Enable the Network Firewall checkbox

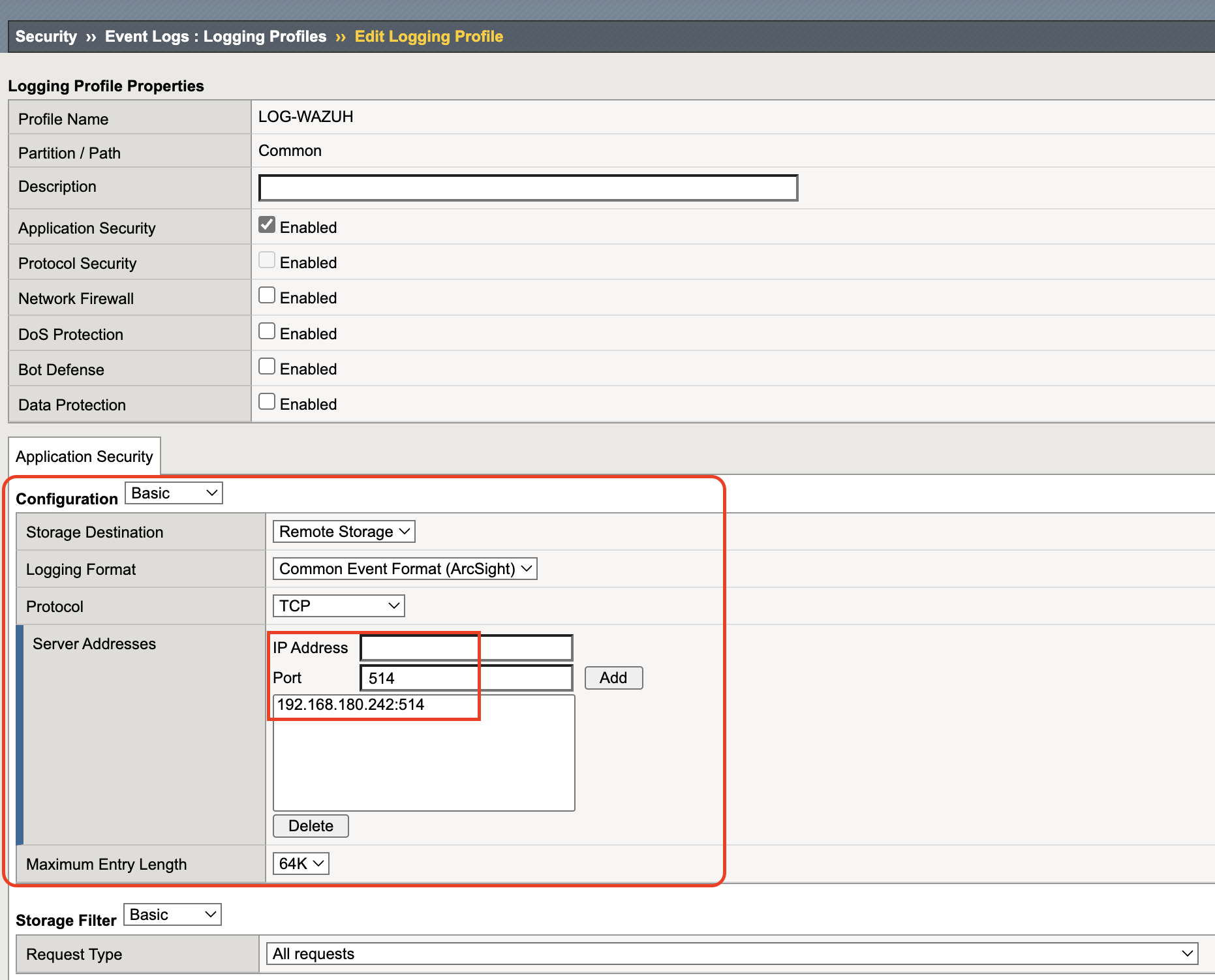pos(267,295)
